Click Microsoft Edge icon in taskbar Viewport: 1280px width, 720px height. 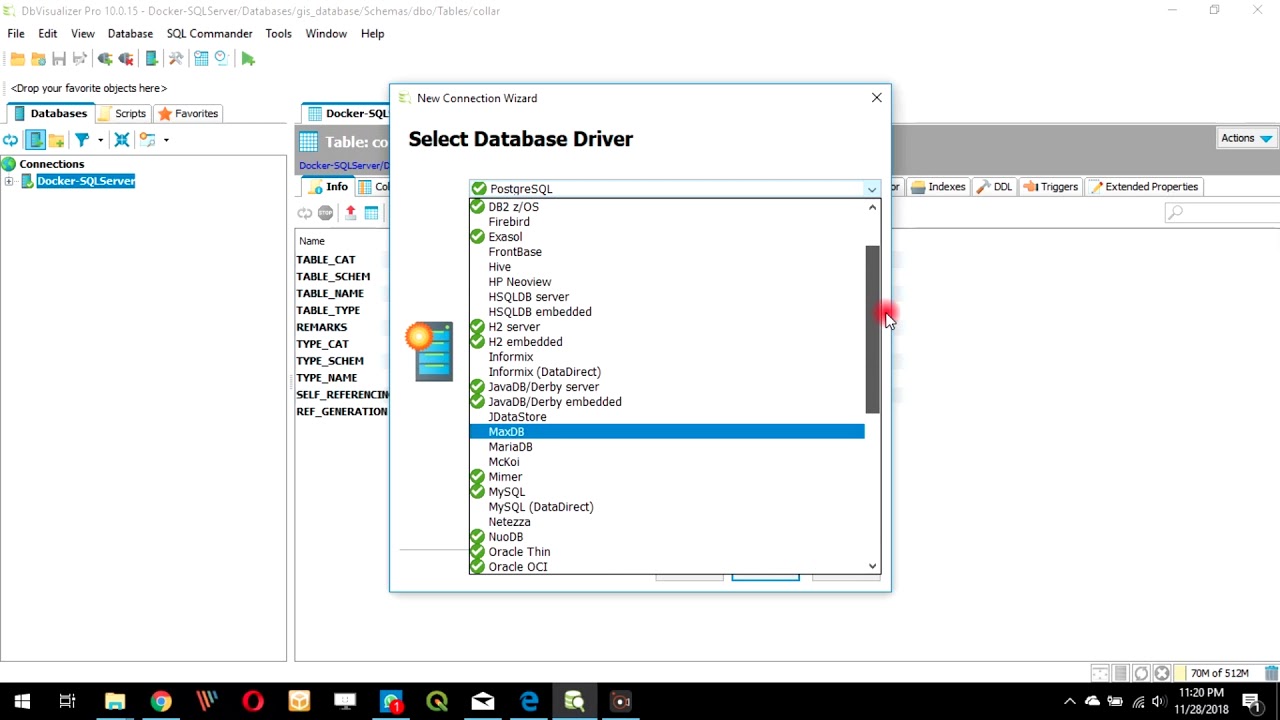[529, 701]
